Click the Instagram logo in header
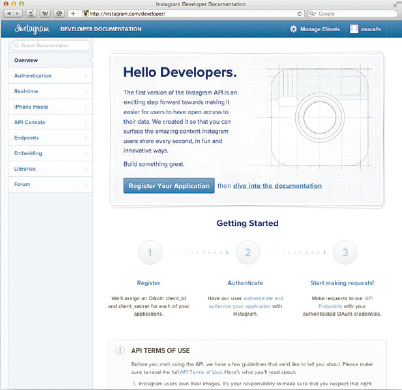 point(32,29)
